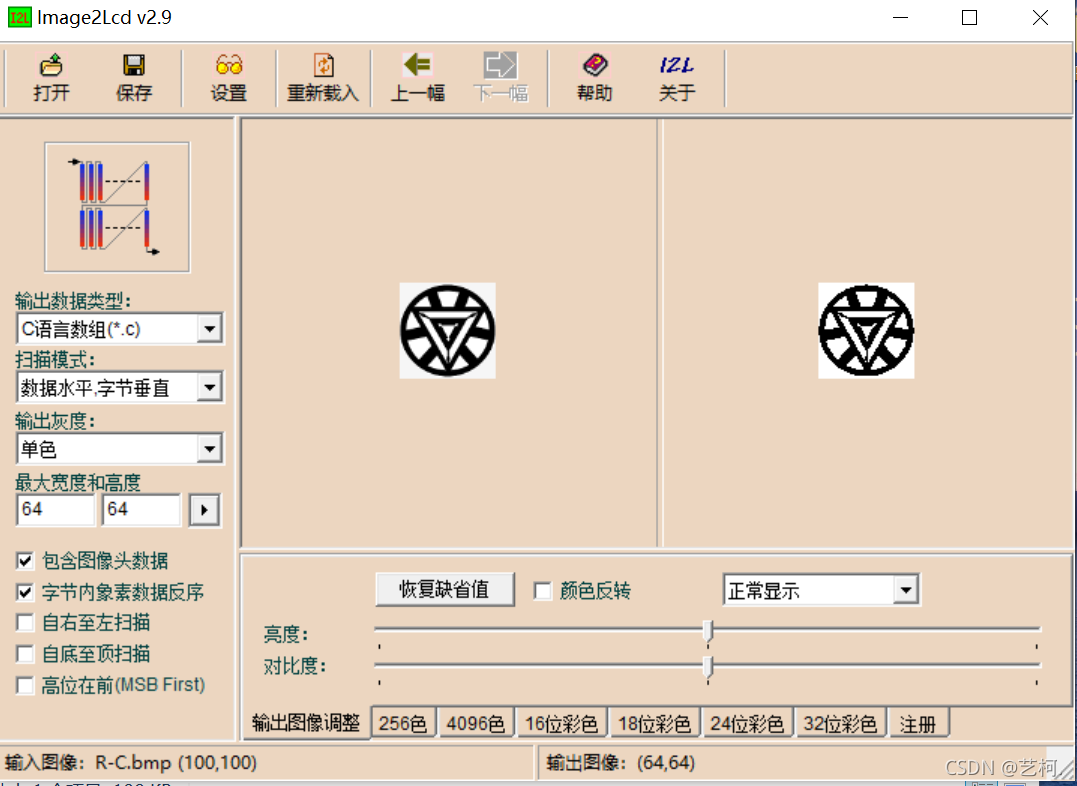Image resolution: width=1077 pixels, height=786 pixels.
Task: Expand the 输出灰度 dropdown arrow
Action: click(x=209, y=449)
